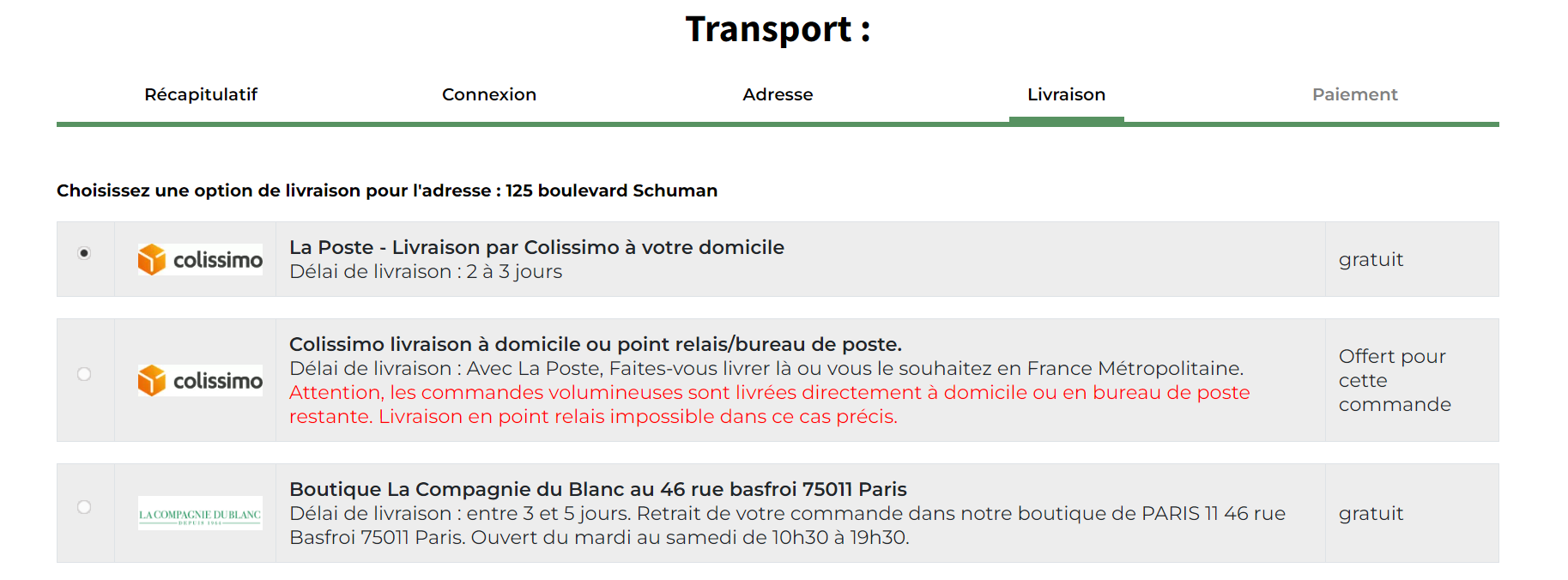The height and width of the screenshot is (580, 1568).
Task: Open the Paiement step tab
Action: [x=1354, y=94]
